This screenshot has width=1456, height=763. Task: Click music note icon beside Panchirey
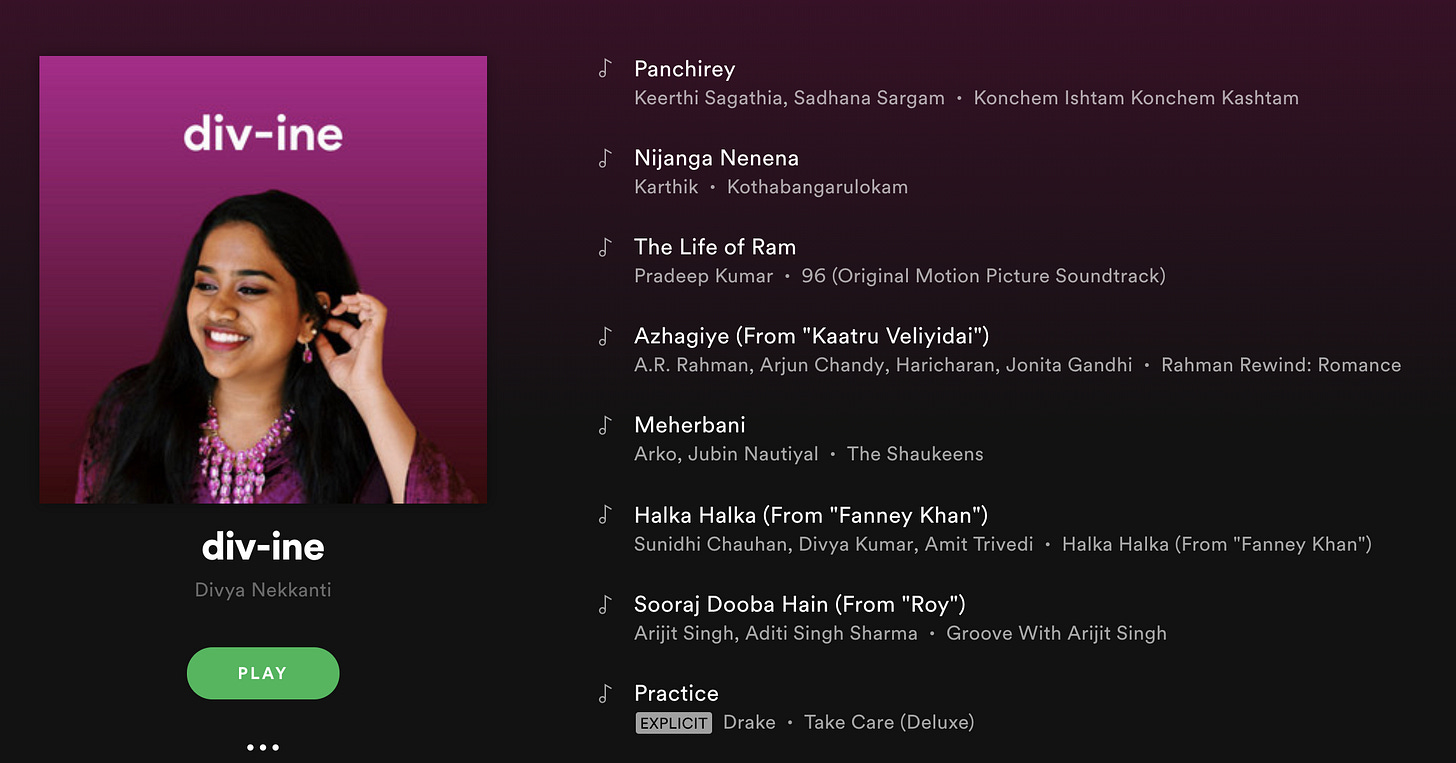604,69
